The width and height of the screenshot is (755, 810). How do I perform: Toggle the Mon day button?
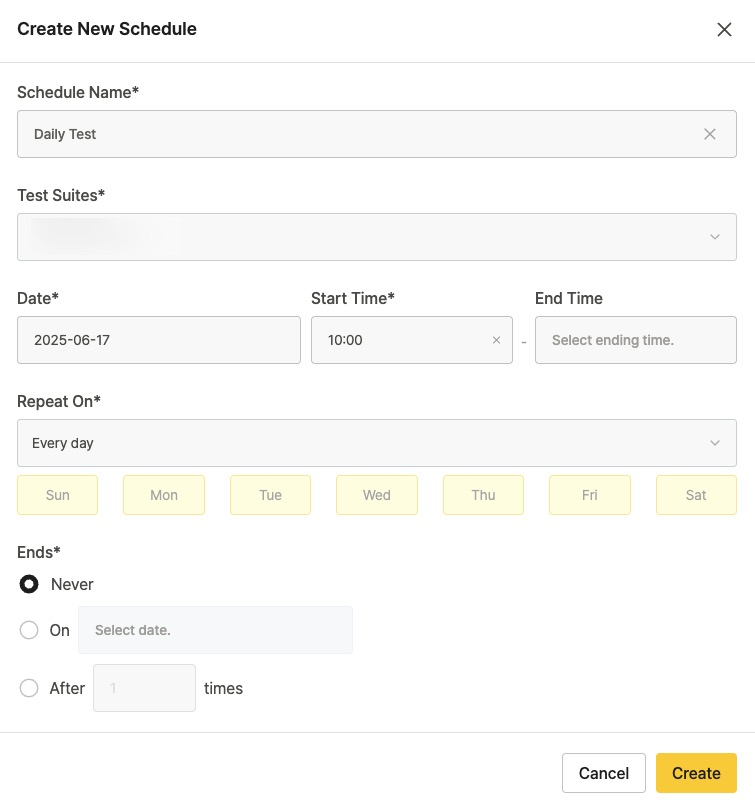(164, 495)
